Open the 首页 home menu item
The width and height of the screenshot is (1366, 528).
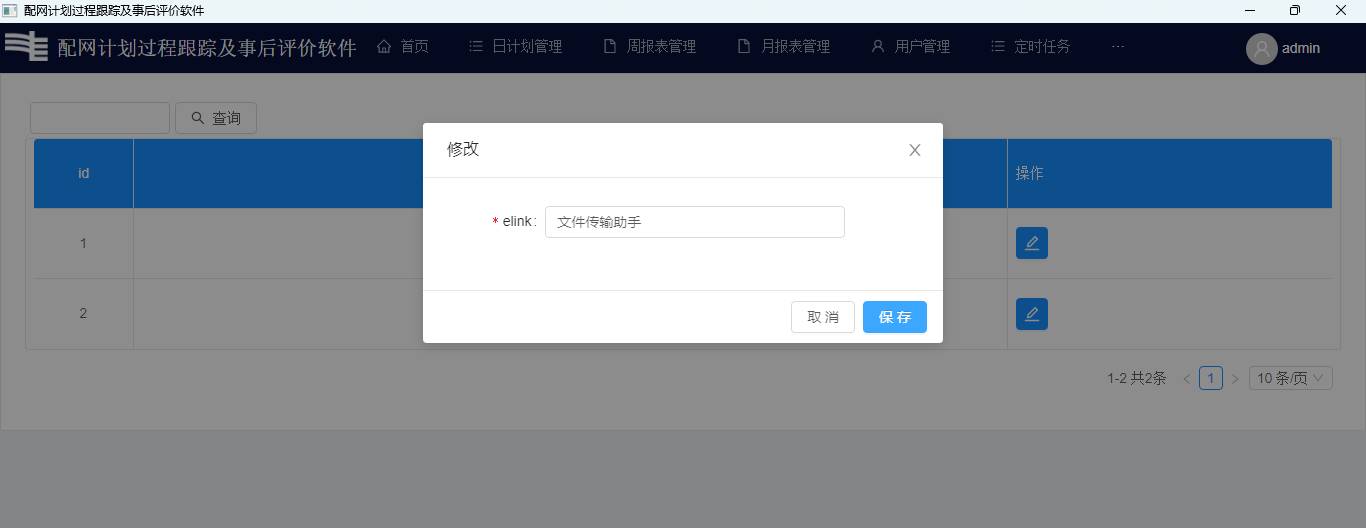coord(403,47)
